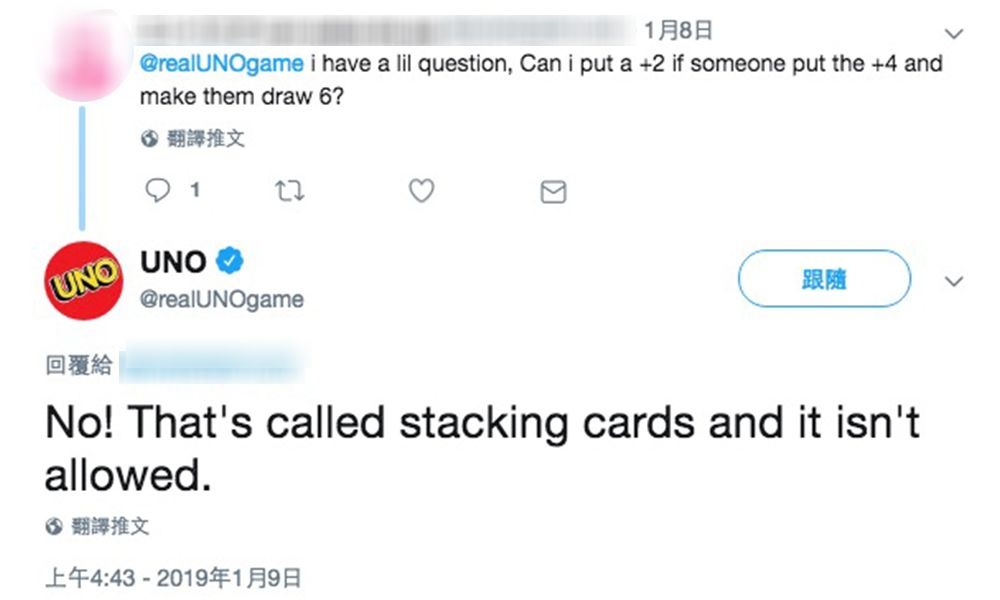
Task: Open direct message share icon under the tweet
Action: 553,190
